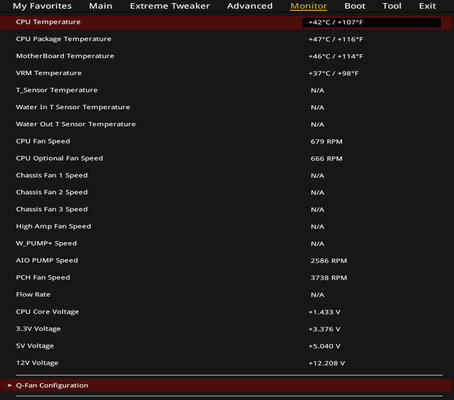Click the +12.208 V value
The height and width of the screenshot is (400, 454).
click(x=327, y=363)
